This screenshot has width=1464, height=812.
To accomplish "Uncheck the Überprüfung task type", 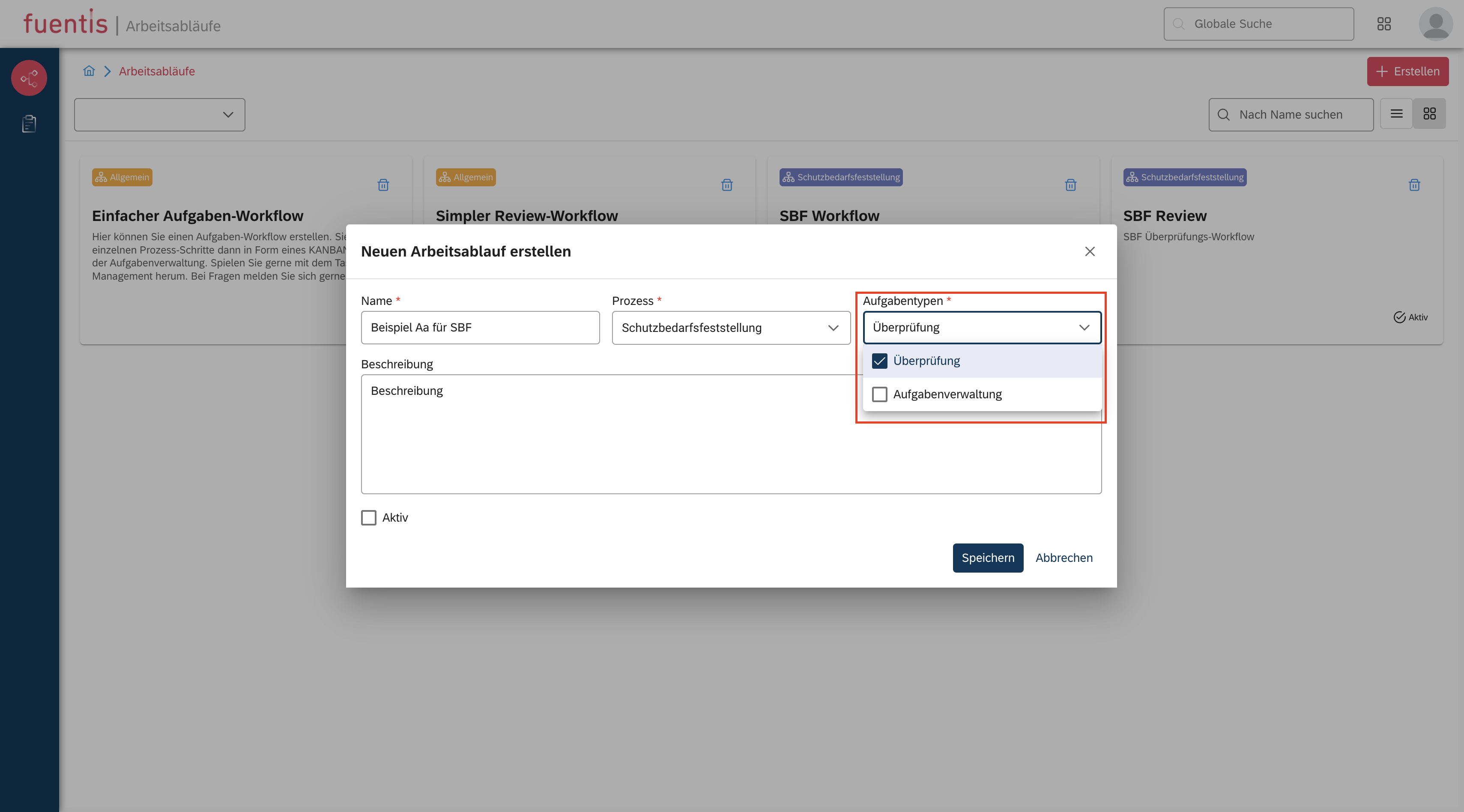I will tap(880, 361).
